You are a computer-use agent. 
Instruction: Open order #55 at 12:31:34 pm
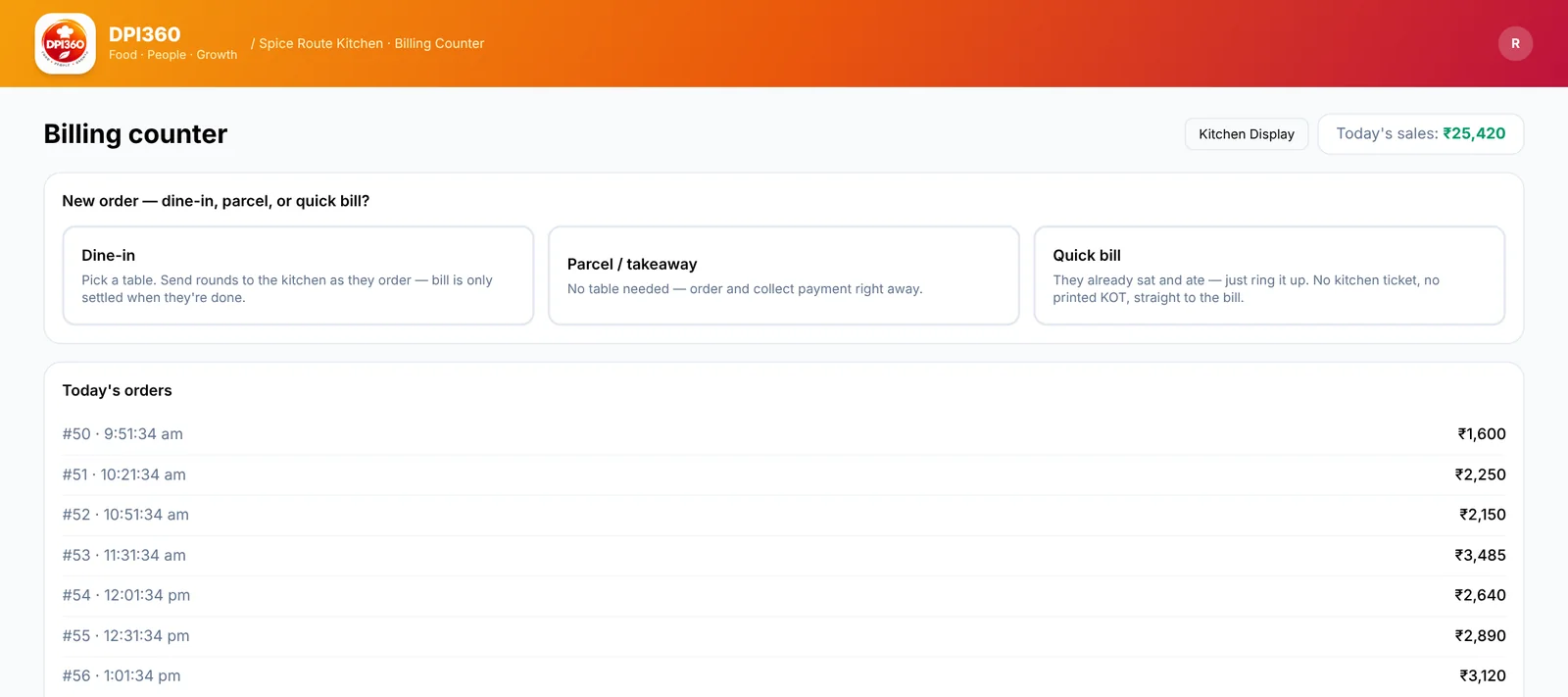click(x=784, y=635)
